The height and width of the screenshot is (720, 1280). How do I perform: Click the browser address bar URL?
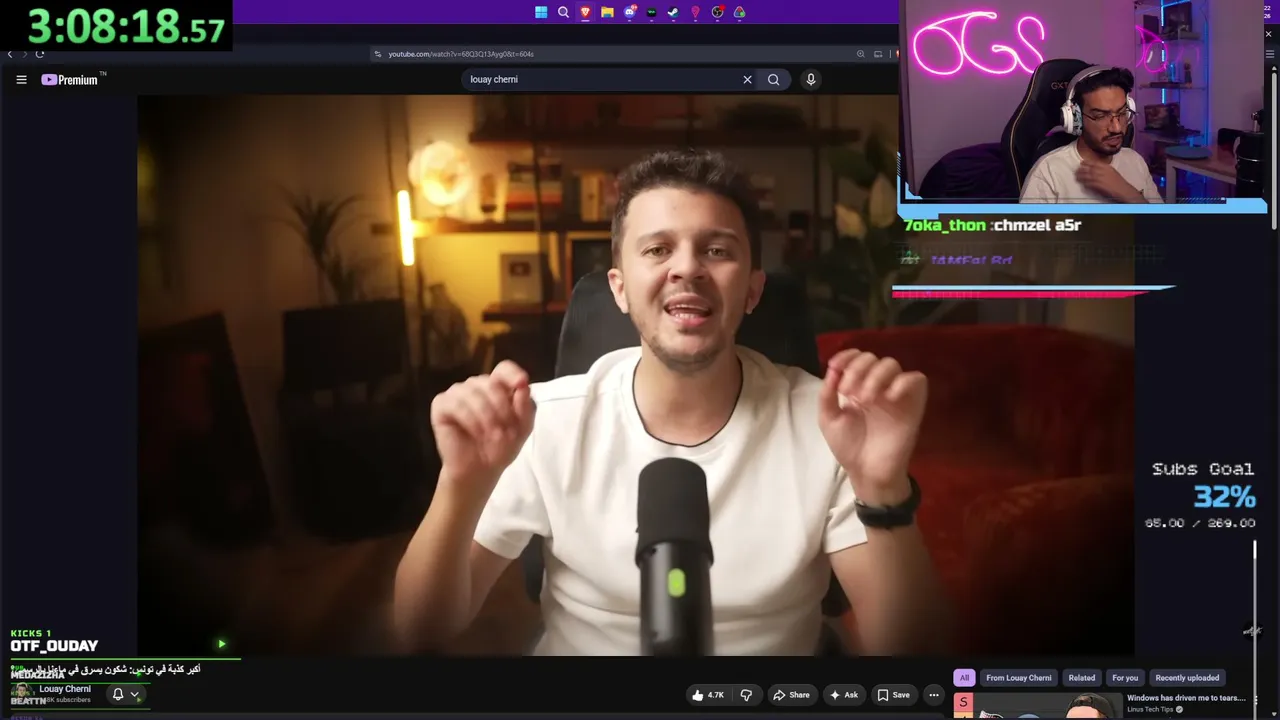(x=461, y=54)
